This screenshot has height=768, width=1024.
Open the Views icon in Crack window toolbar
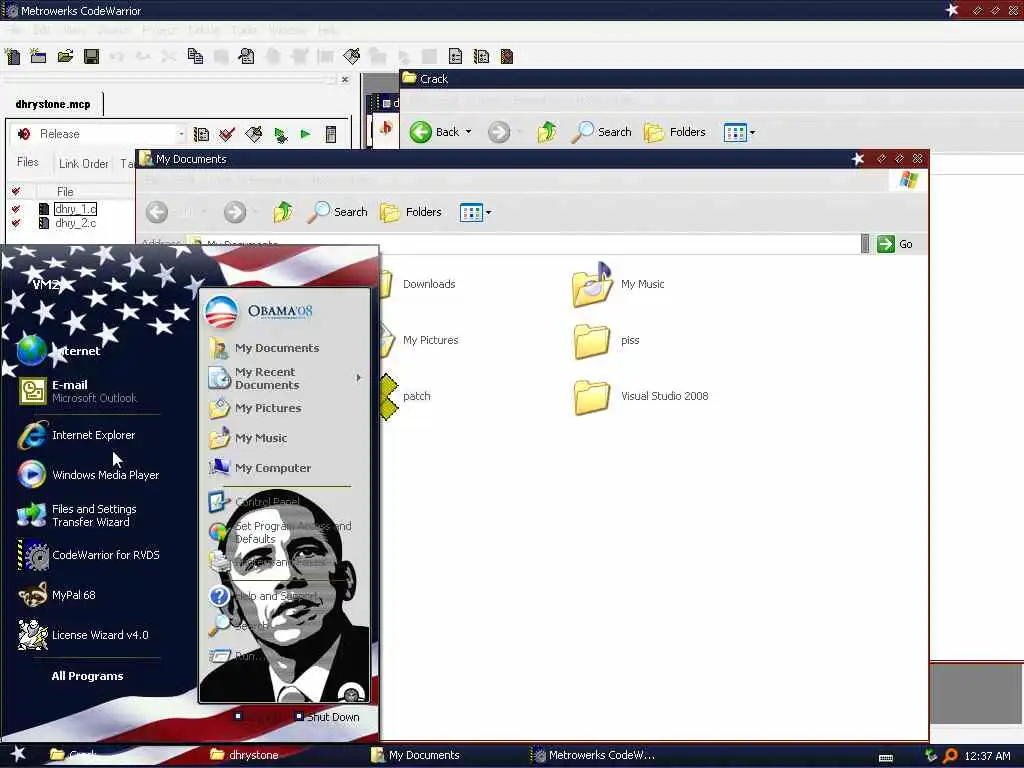[x=735, y=133]
